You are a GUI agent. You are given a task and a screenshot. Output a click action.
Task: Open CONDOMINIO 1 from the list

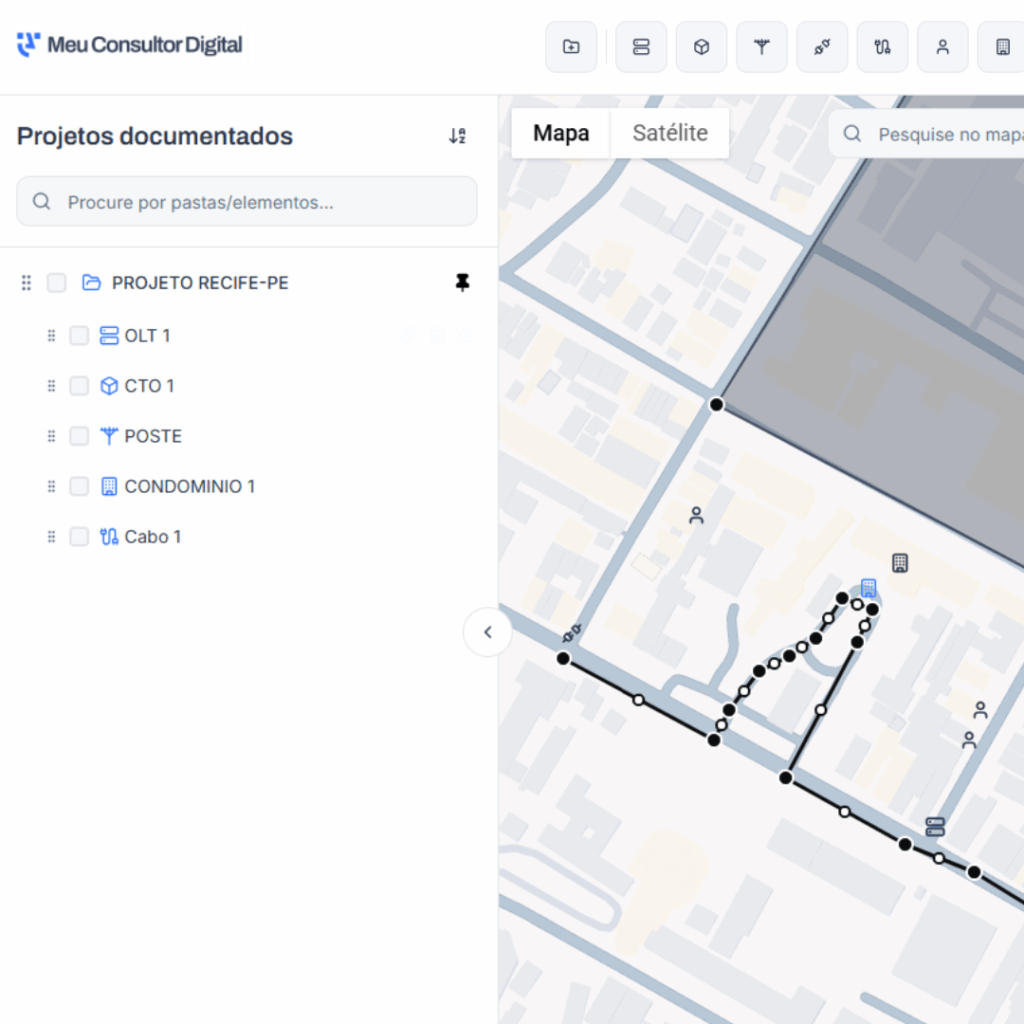tap(189, 487)
